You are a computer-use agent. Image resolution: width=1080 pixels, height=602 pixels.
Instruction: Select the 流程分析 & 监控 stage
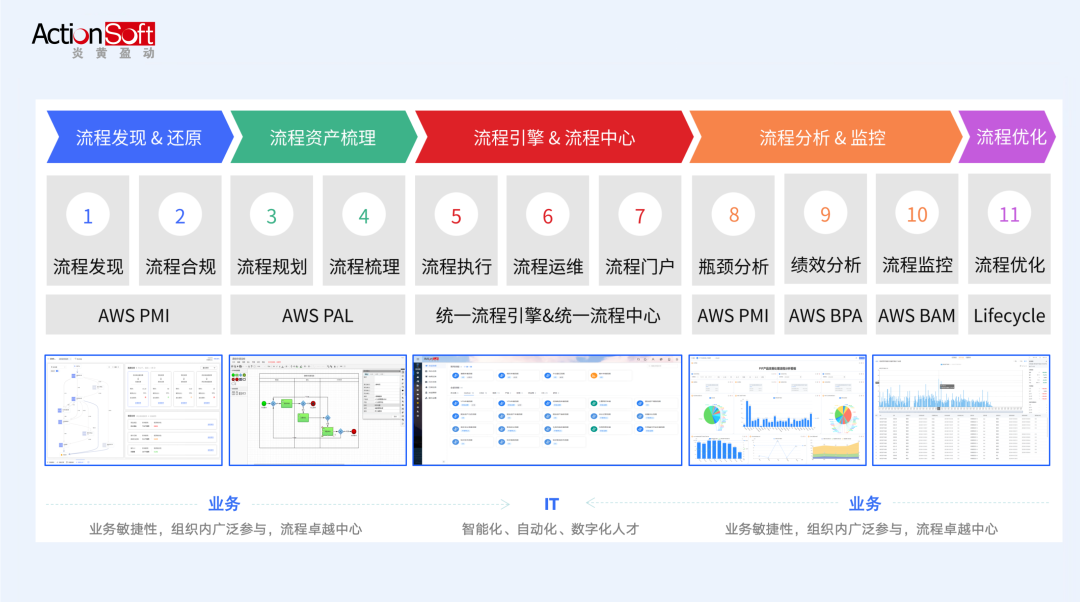coord(822,138)
